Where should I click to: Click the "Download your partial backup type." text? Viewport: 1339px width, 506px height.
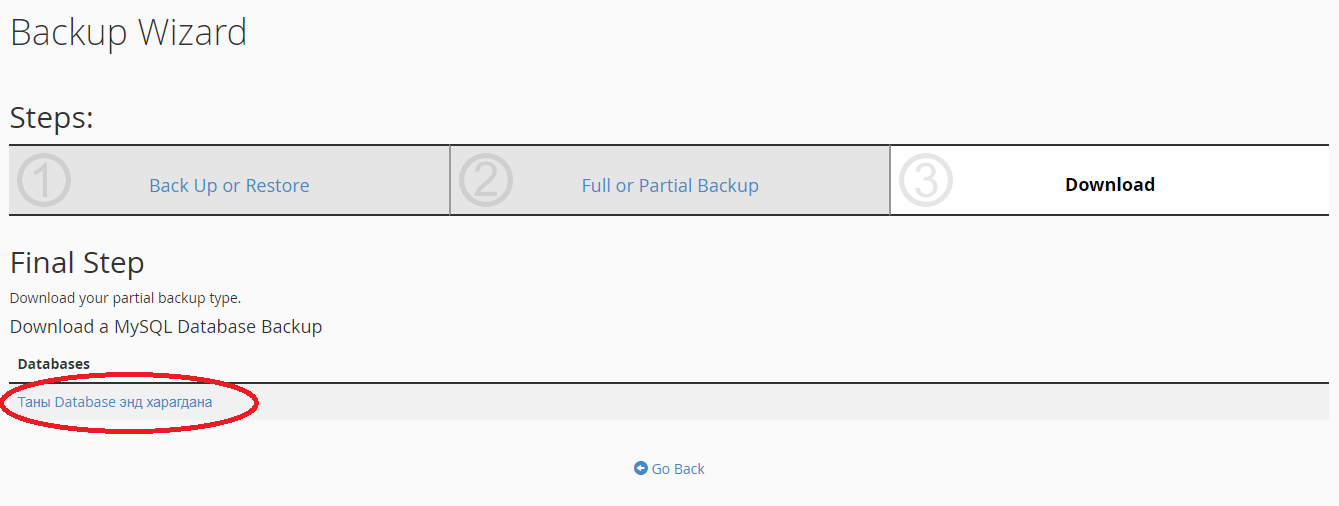pos(126,298)
